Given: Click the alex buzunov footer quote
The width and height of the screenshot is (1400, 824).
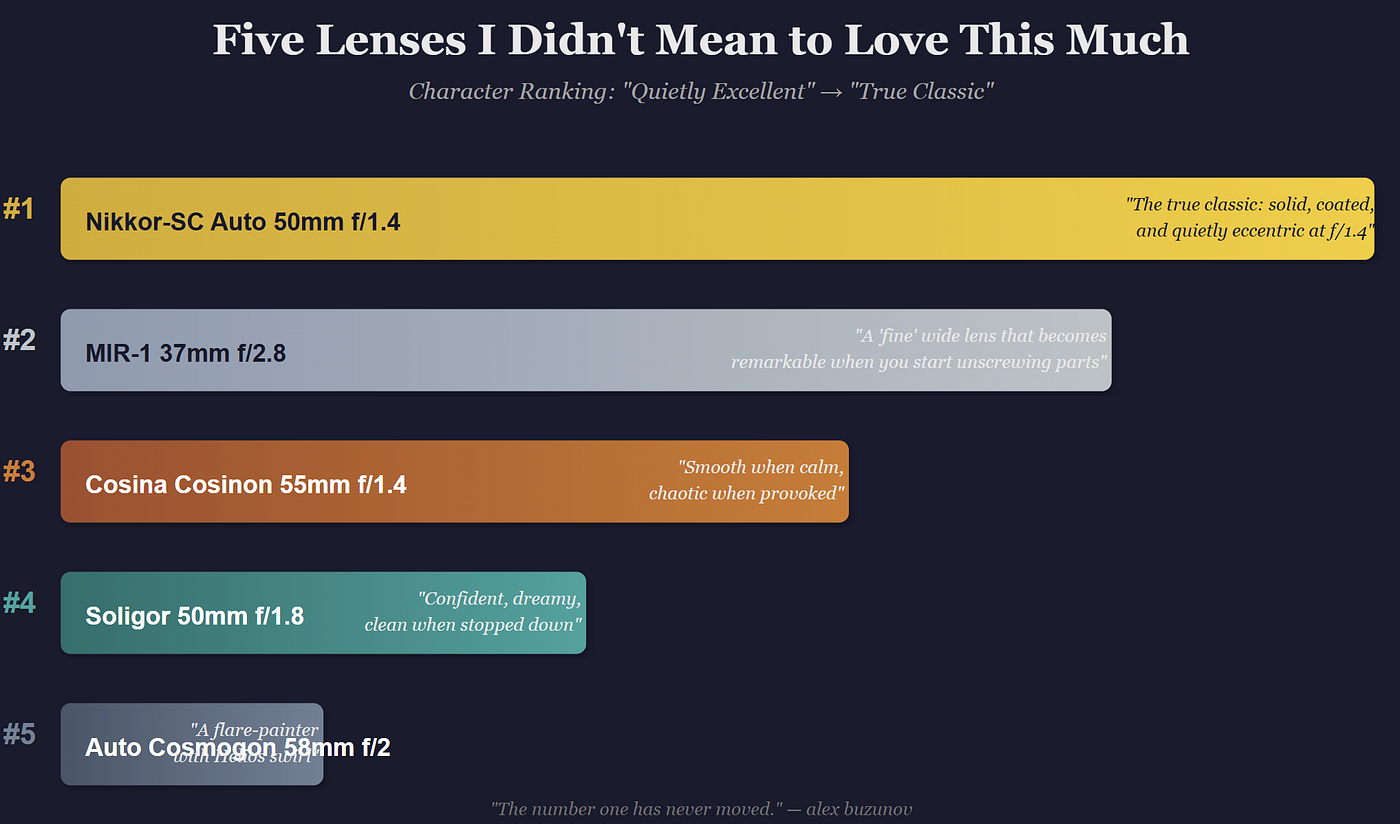Looking at the screenshot, I should (701, 808).
